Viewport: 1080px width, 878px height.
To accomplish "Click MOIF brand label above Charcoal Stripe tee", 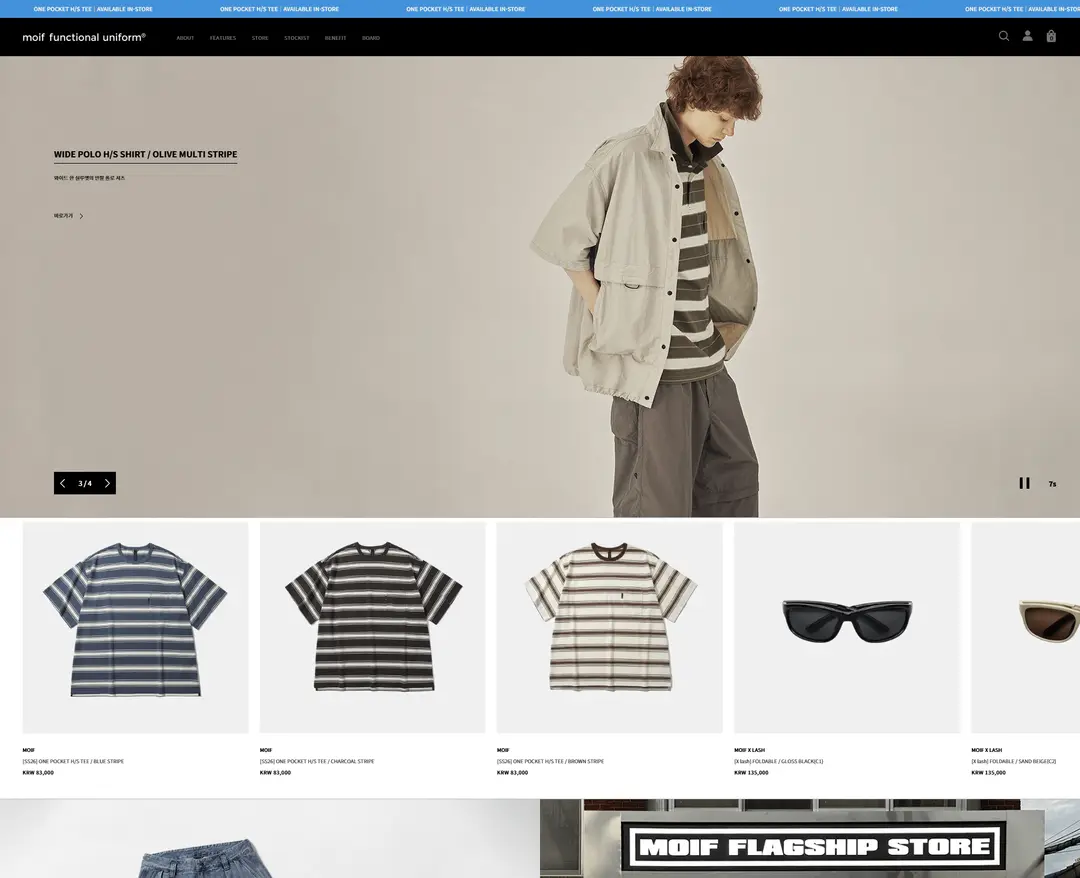I will point(266,750).
